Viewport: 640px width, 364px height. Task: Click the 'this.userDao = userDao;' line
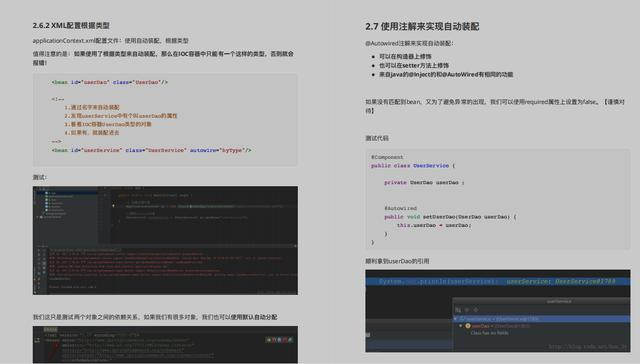pyautogui.click(x=434, y=225)
